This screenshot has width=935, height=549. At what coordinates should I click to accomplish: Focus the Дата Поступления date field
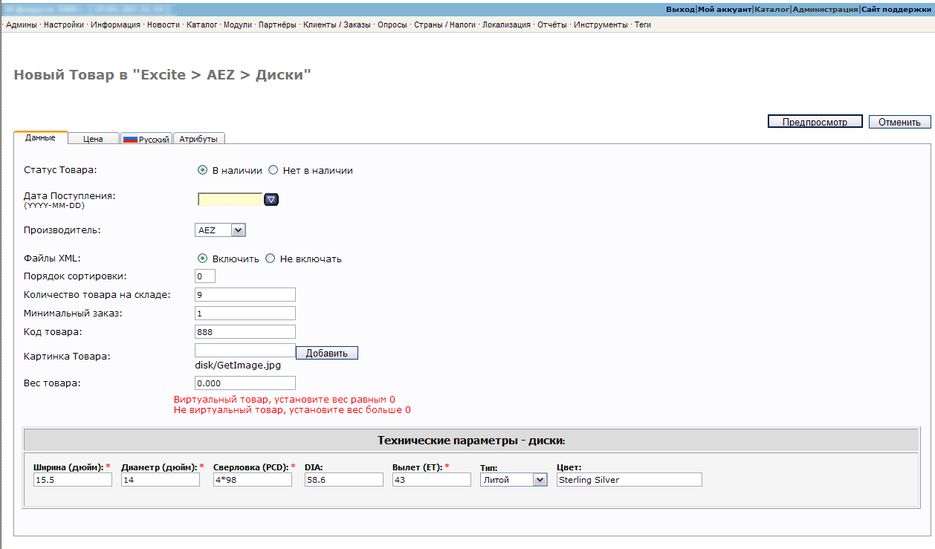point(230,199)
